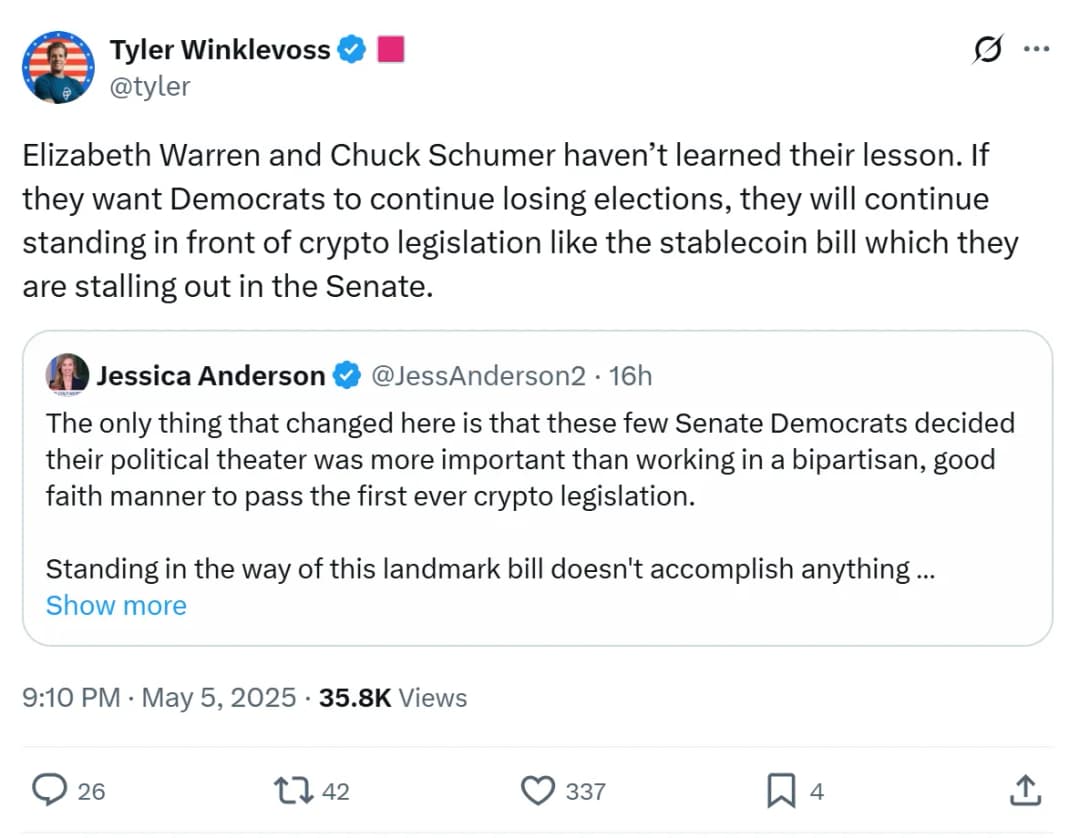Viewport: 1080px width, 838px height.
Task: Open the @tyler handle link
Action: 149,86
